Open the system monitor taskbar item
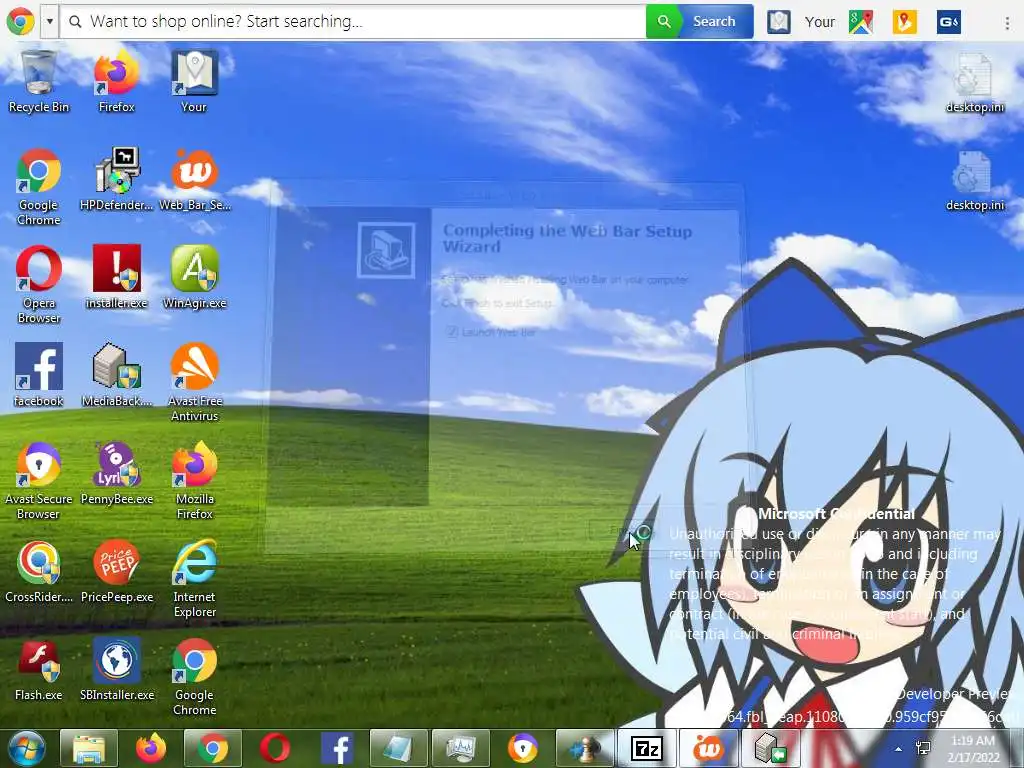The image size is (1024, 768). [x=460, y=748]
